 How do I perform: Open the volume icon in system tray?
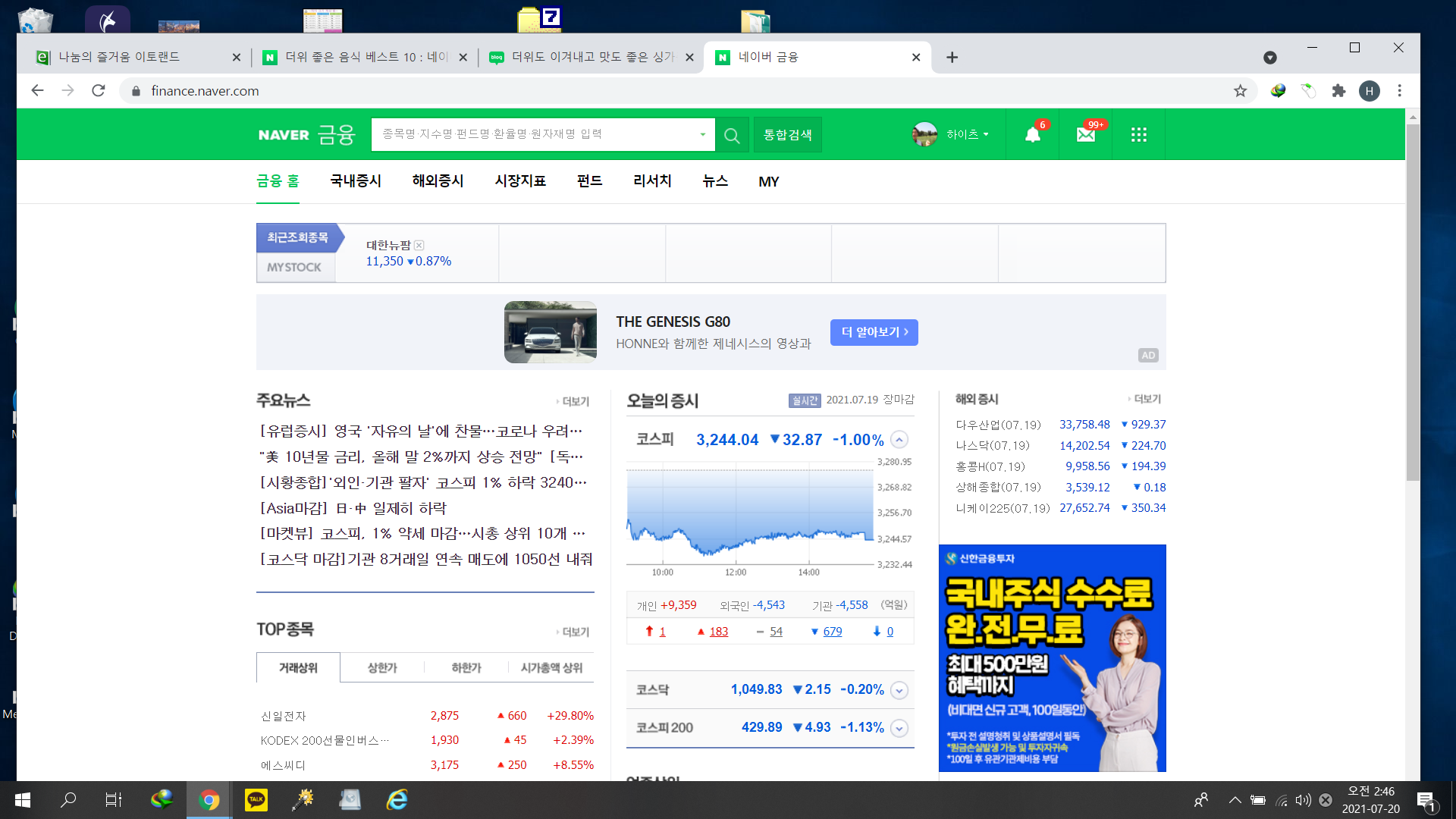point(1303,800)
